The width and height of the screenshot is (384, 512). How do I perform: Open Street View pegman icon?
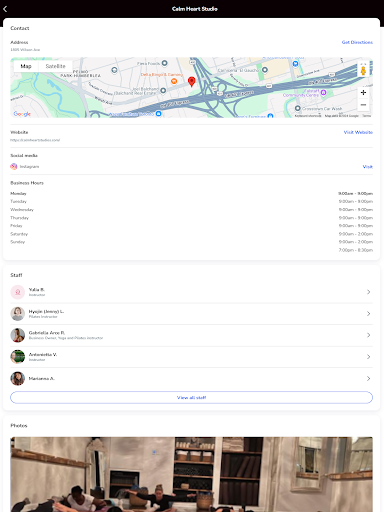tap(363, 70)
